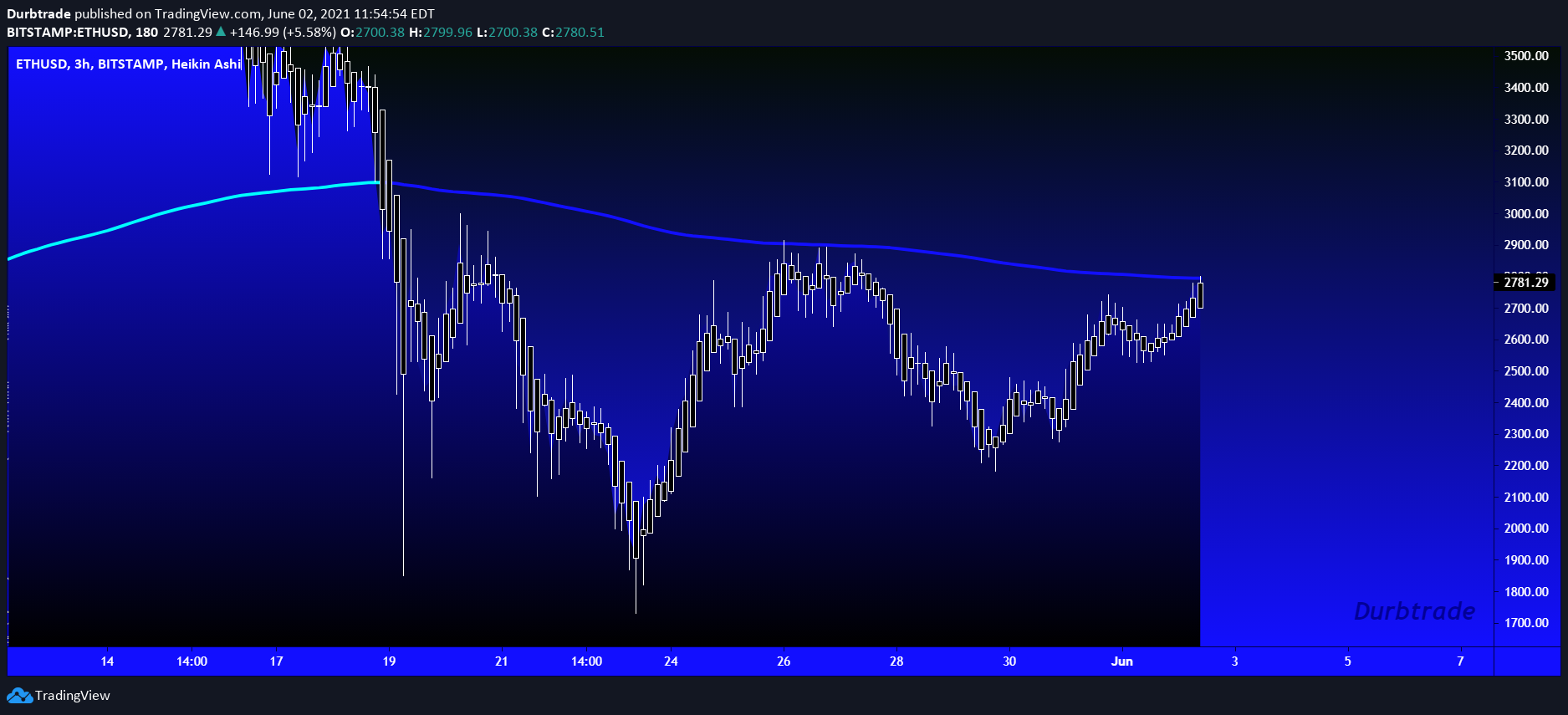Click the 2300.00 price axis label
The image size is (1568, 715).
click(x=1526, y=434)
